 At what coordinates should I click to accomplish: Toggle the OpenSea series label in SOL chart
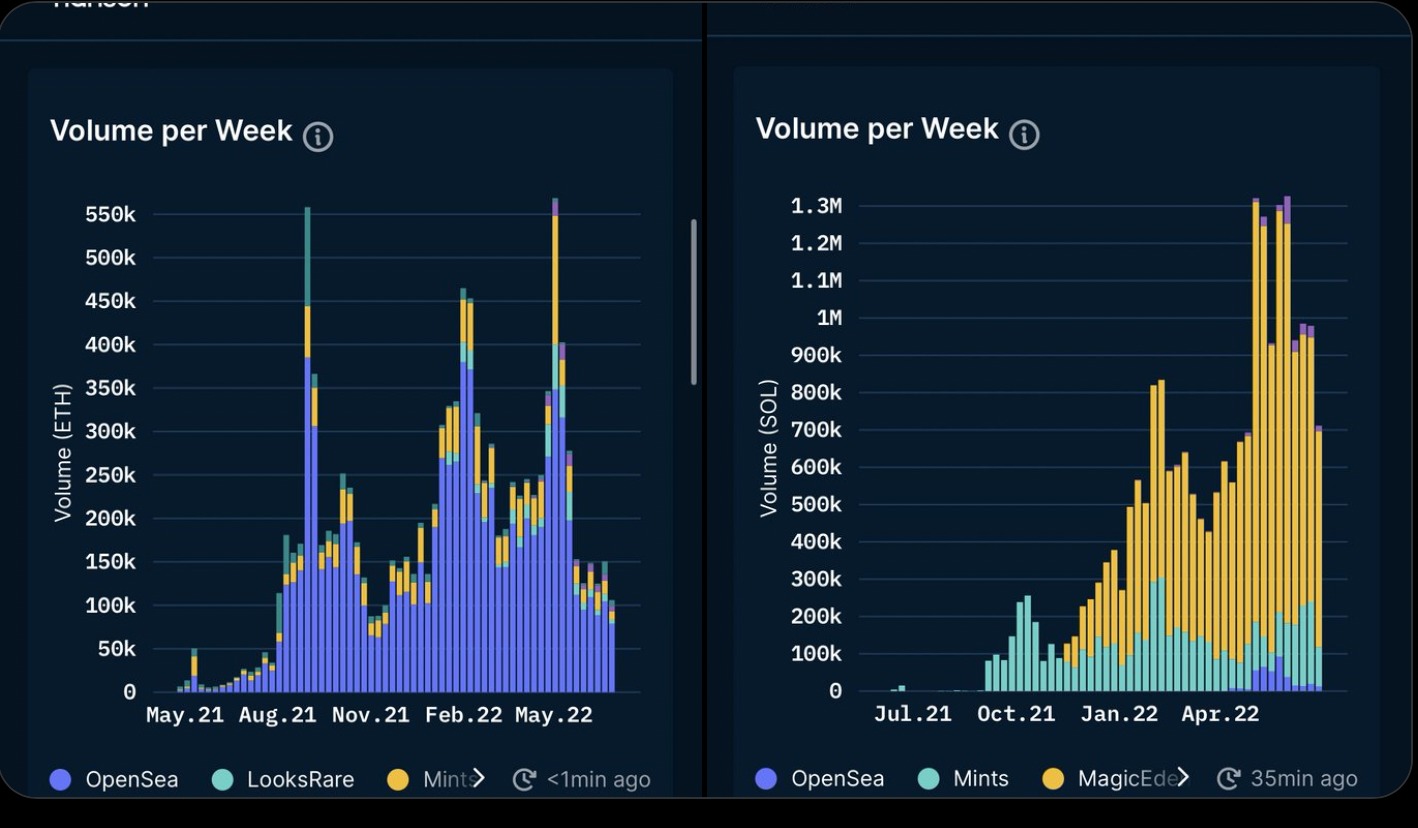pos(837,779)
